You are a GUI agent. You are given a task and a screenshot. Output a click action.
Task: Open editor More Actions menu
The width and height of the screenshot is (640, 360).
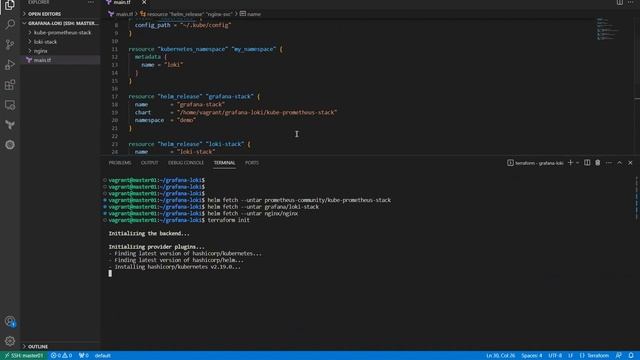[x=631, y=2]
